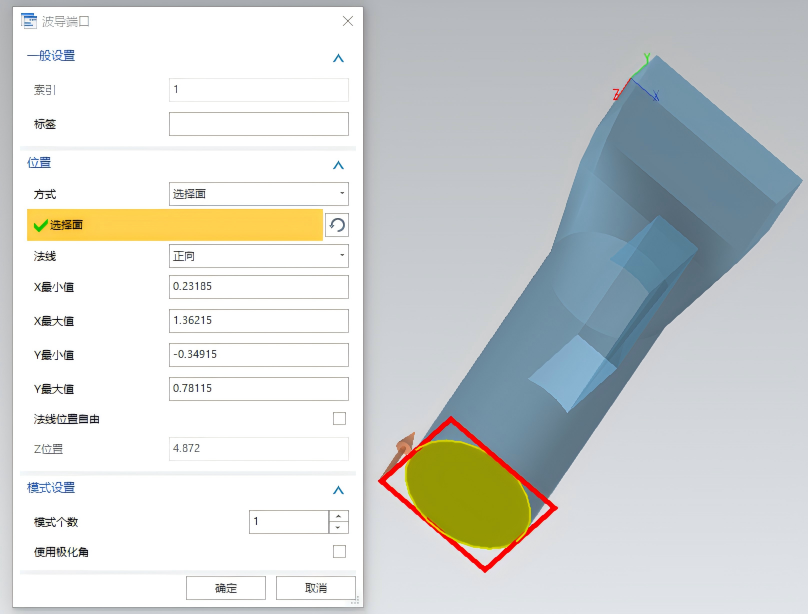Collapse the 位置 section

338,165
